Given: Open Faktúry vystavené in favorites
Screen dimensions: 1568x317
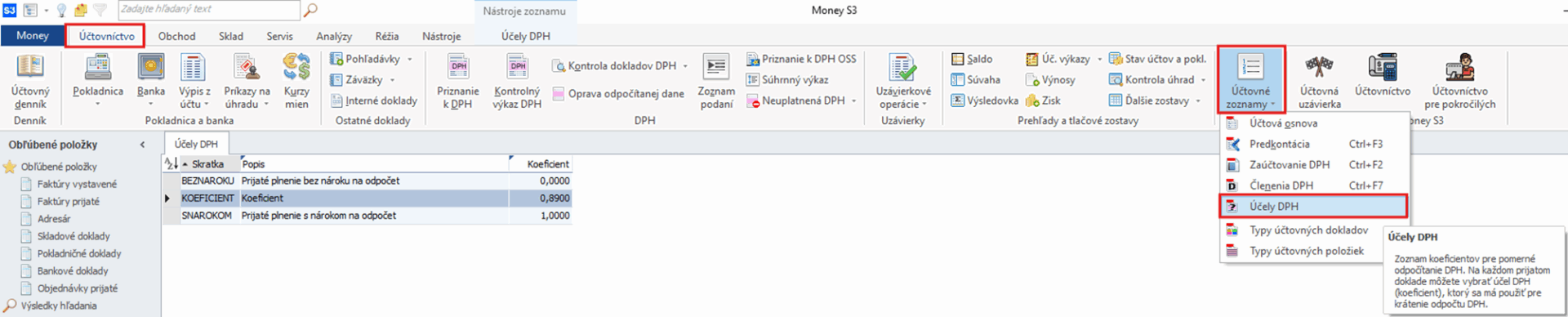Looking at the screenshot, I should tap(77, 184).
